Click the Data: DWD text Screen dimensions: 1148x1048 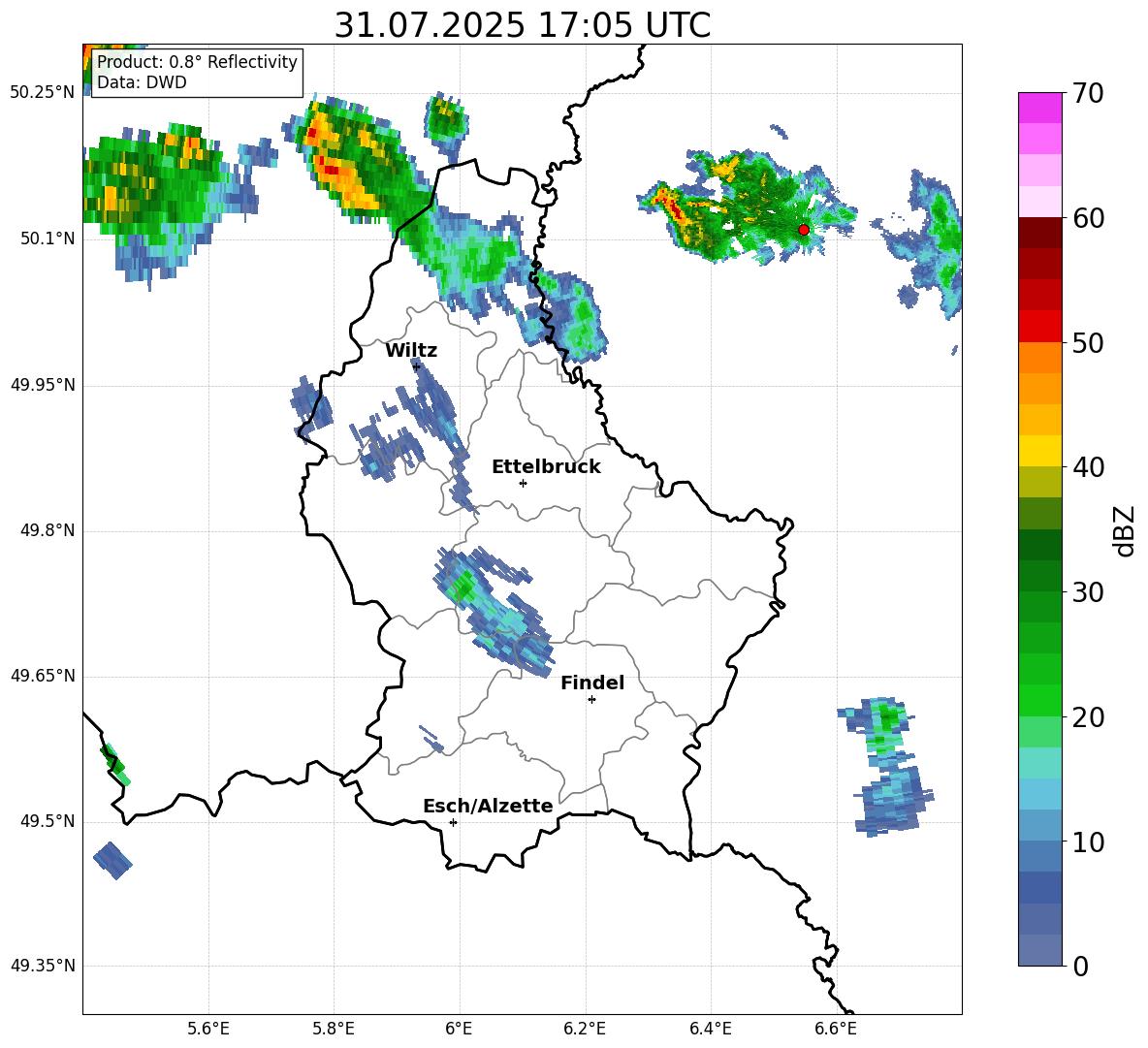[142, 82]
